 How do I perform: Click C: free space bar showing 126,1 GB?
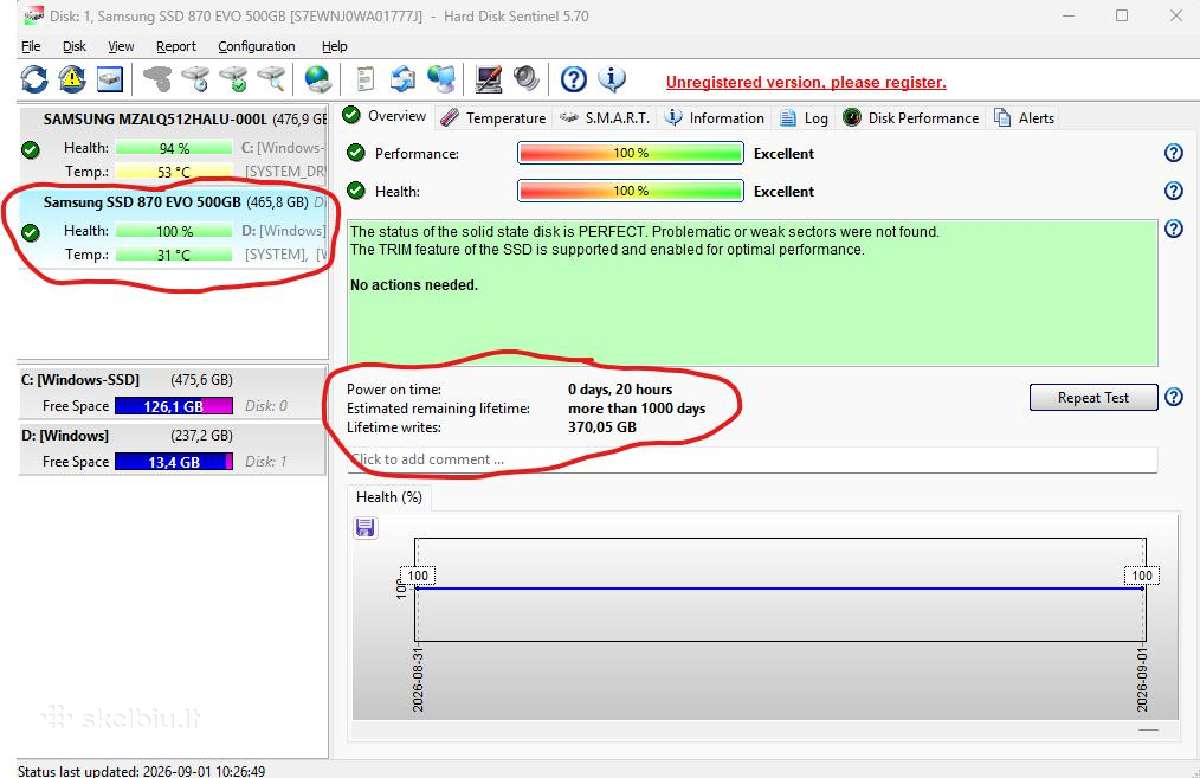pyautogui.click(x=174, y=406)
